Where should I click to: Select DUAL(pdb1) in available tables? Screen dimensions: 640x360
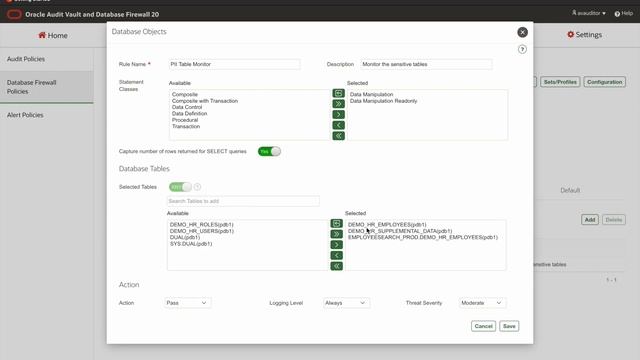click(184, 237)
